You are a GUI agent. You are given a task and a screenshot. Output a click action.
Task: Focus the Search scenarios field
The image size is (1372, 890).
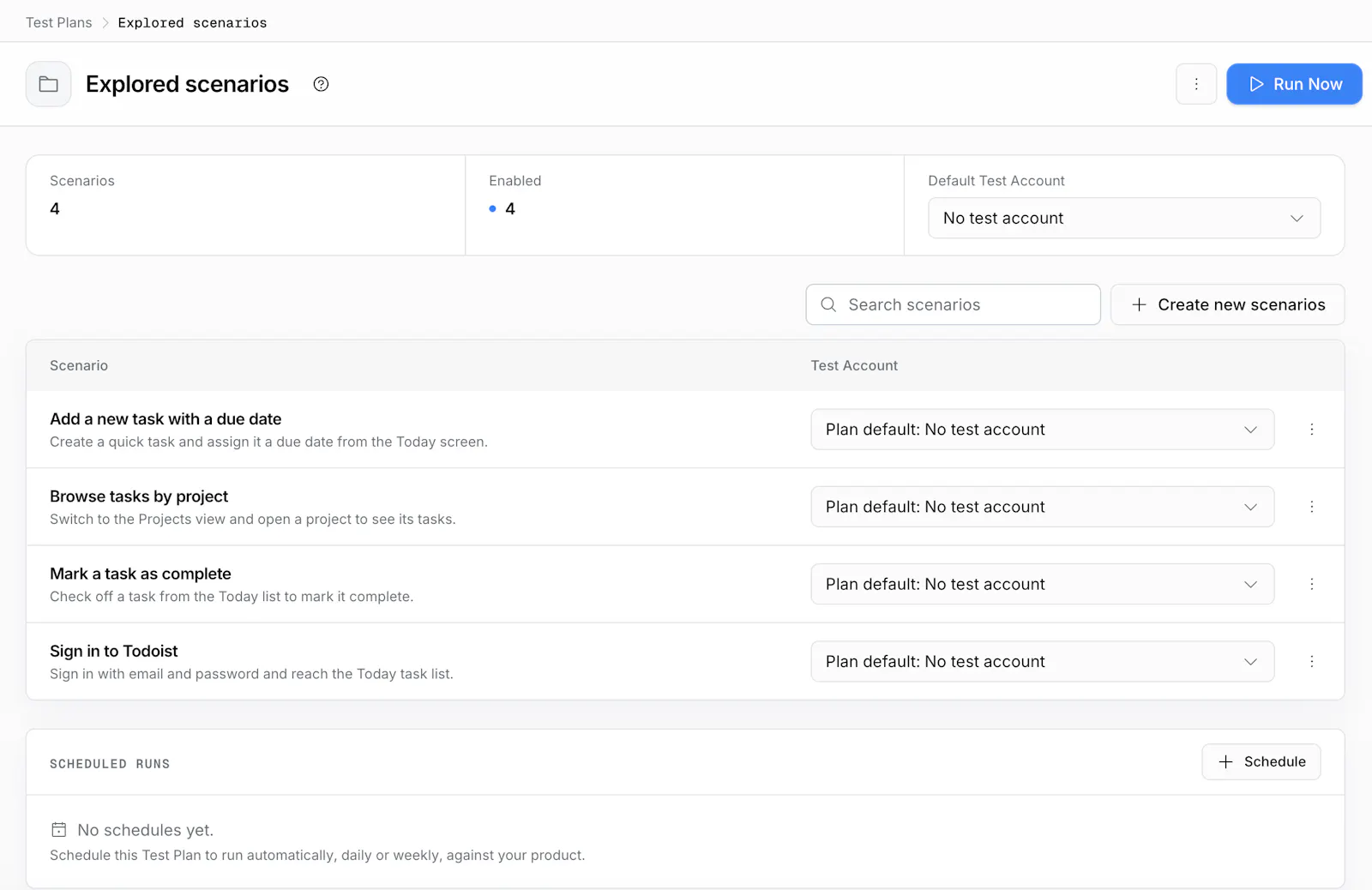coord(953,304)
